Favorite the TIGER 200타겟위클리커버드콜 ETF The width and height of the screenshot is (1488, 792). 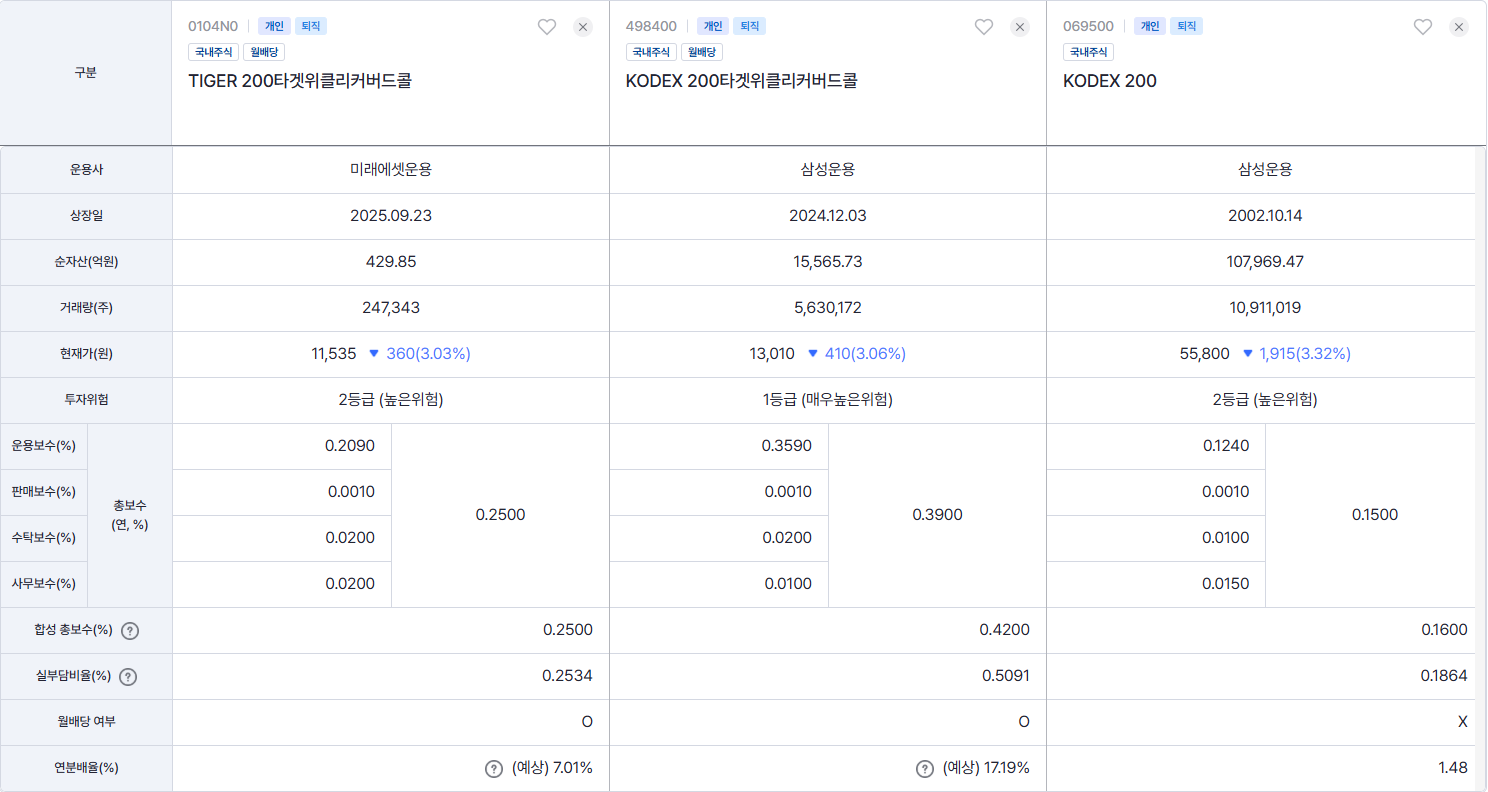[546, 27]
